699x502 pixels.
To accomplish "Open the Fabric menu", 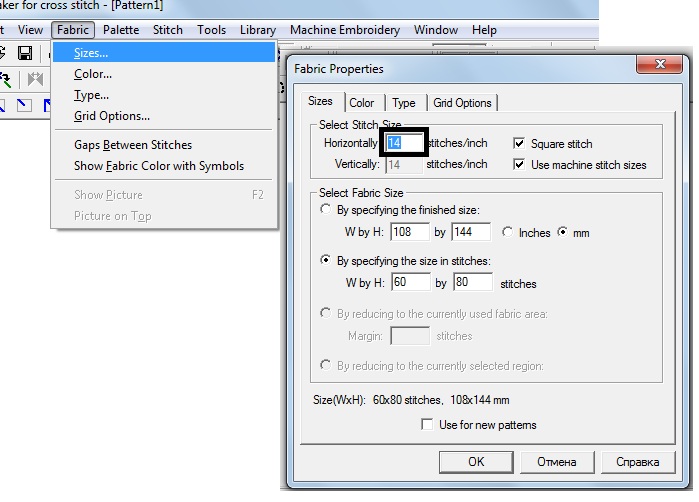I will coord(73,30).
